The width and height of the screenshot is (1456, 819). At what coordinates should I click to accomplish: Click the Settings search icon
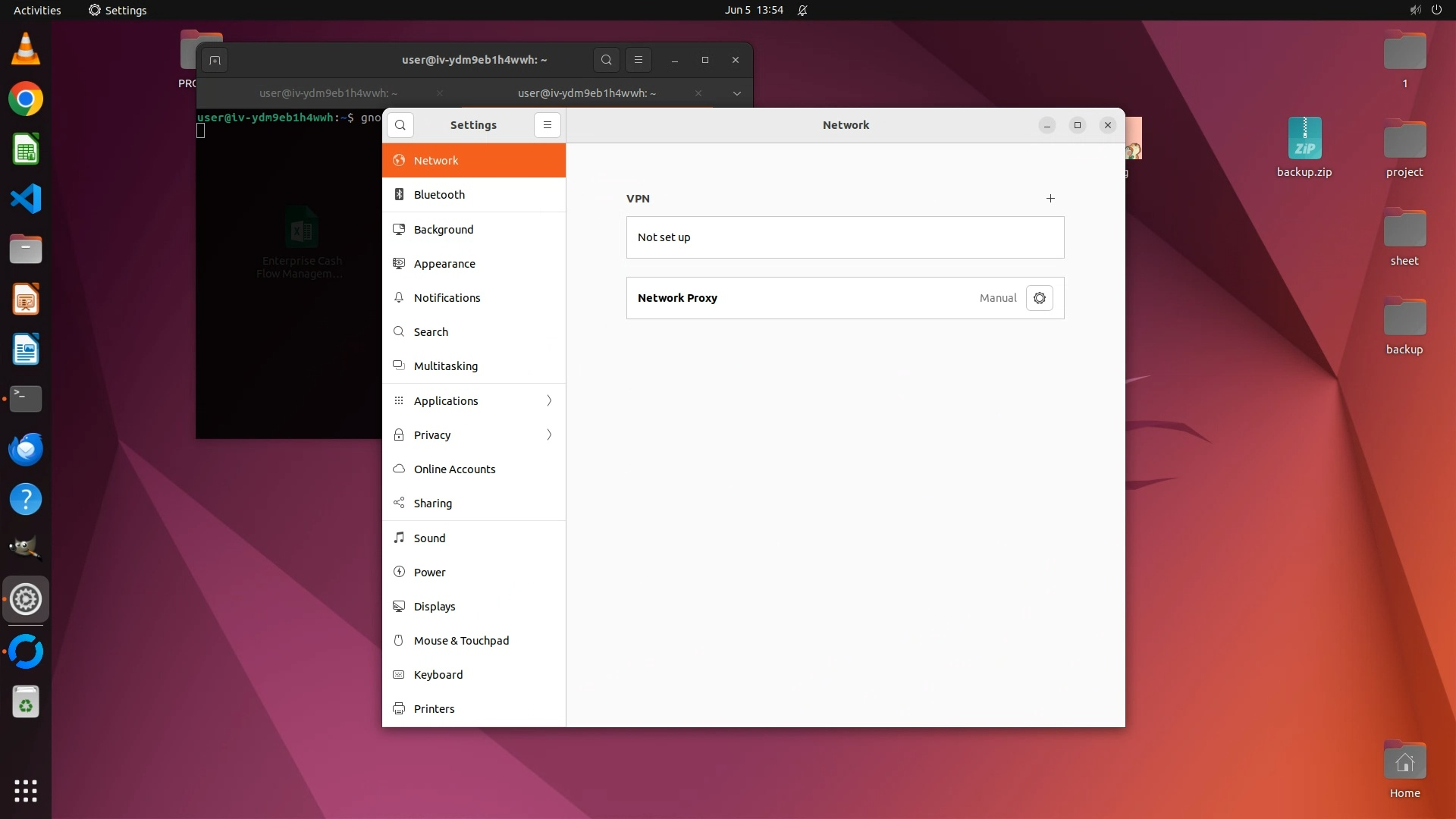400,125
